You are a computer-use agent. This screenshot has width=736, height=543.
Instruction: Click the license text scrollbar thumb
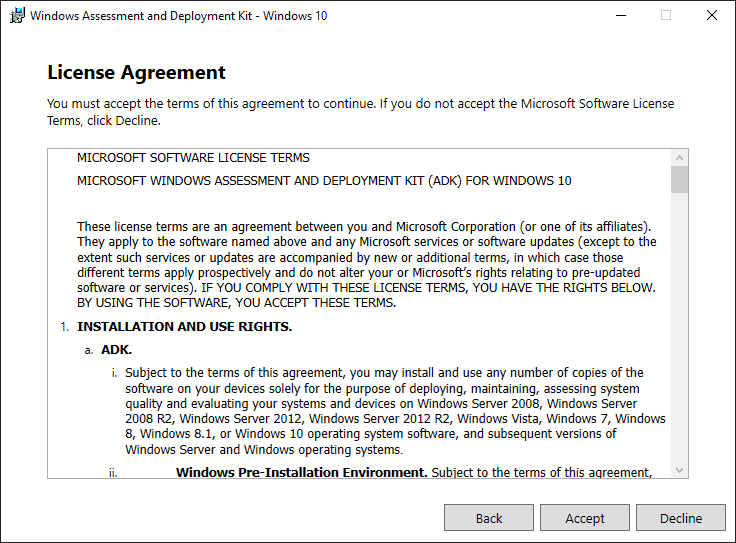680,180
